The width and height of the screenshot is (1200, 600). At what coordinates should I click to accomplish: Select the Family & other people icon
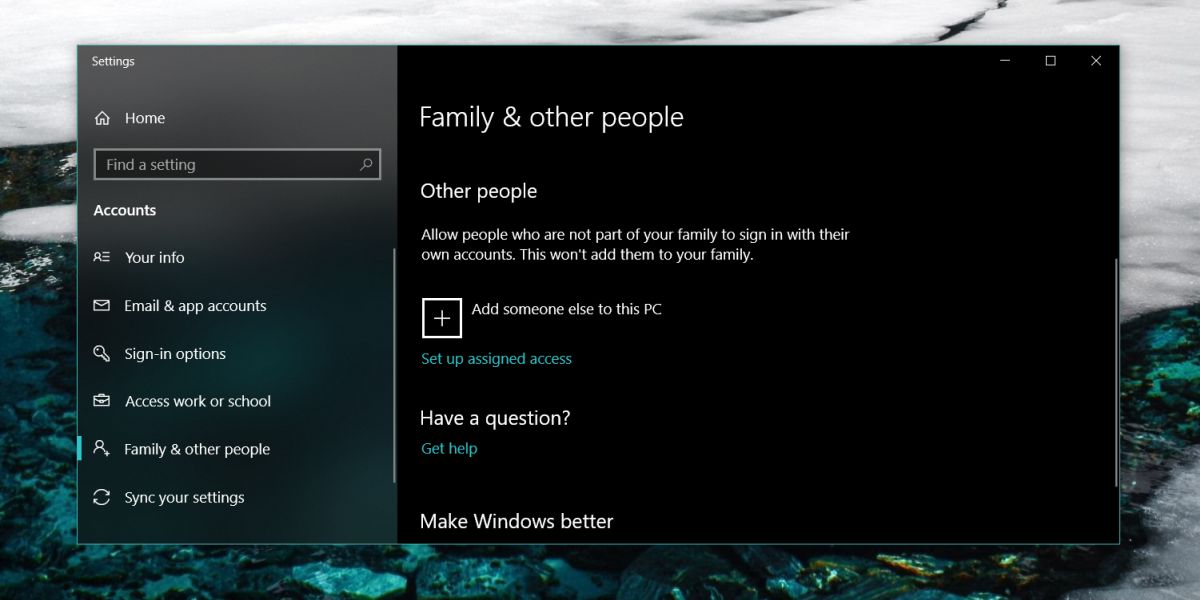click(101, 448)
